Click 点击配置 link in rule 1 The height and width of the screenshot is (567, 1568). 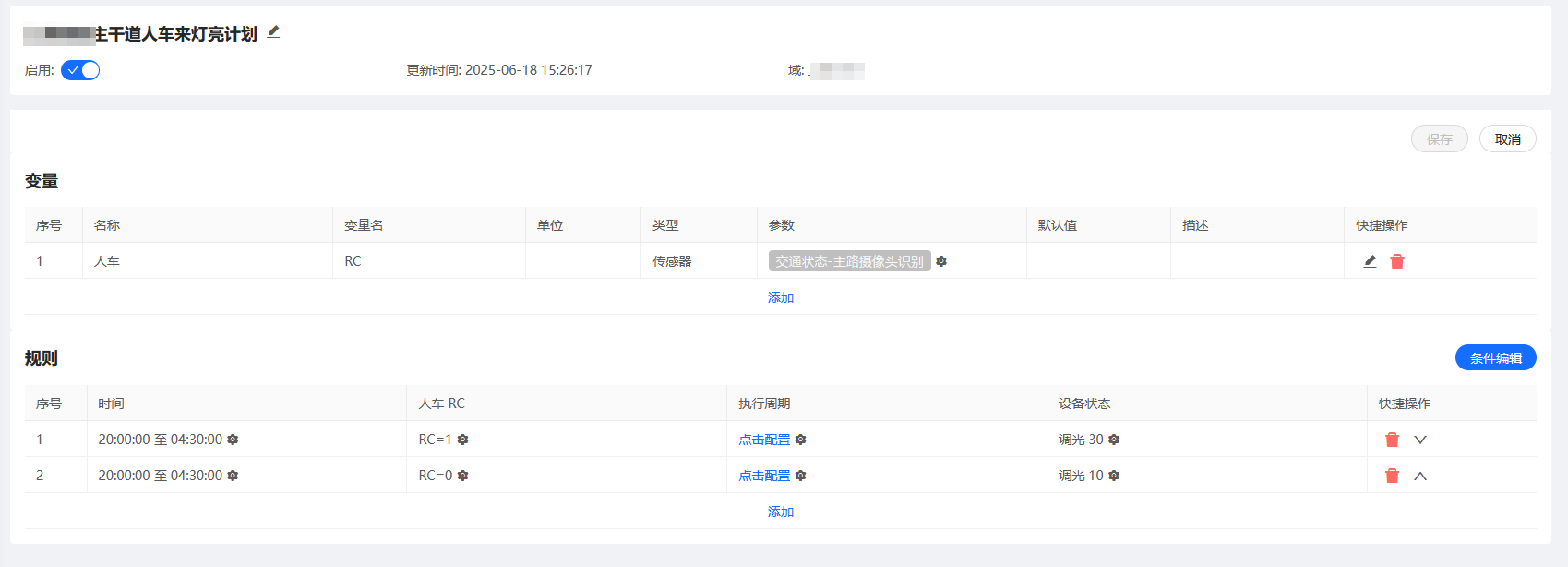point(764,440)
